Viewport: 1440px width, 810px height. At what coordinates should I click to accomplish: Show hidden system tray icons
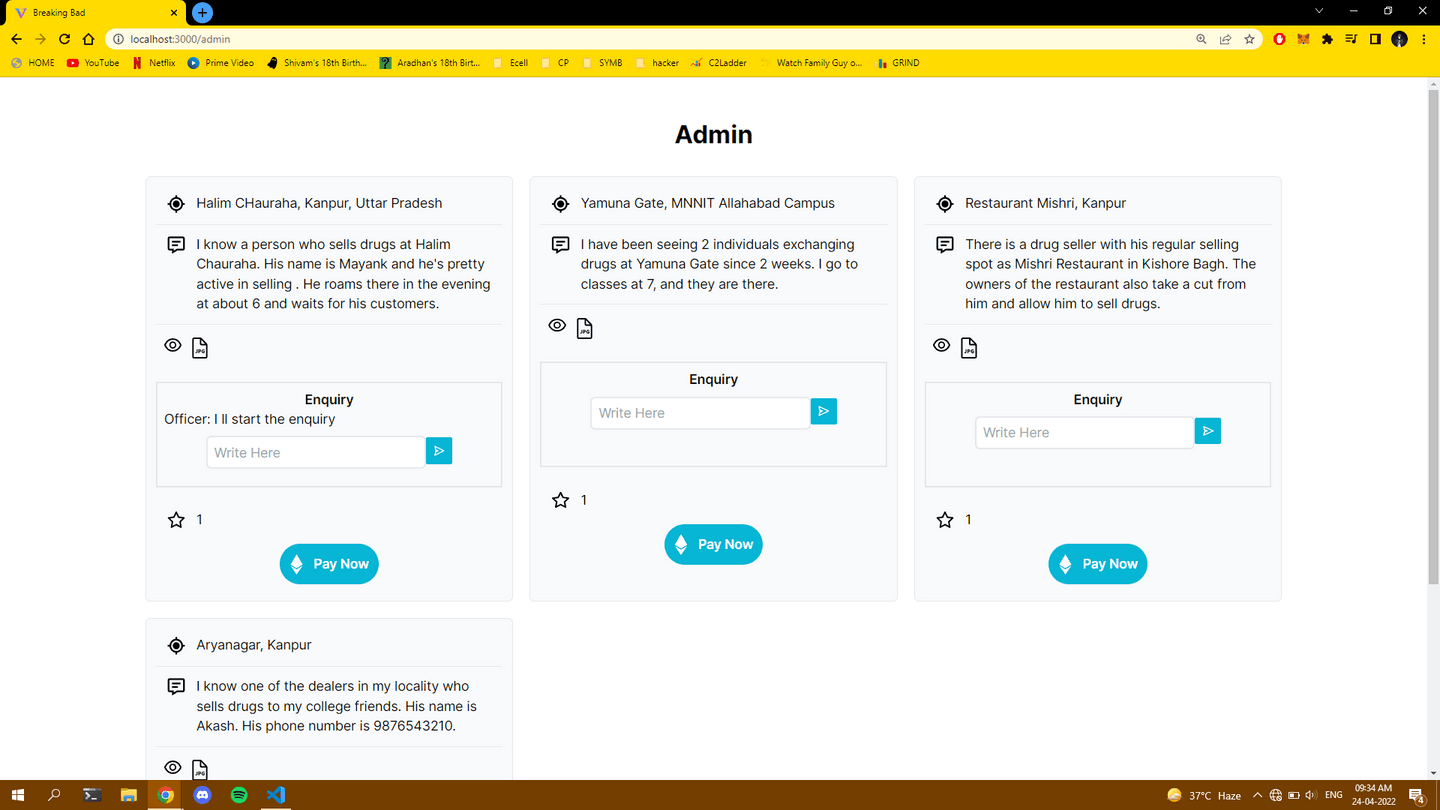coord(1257,795)
